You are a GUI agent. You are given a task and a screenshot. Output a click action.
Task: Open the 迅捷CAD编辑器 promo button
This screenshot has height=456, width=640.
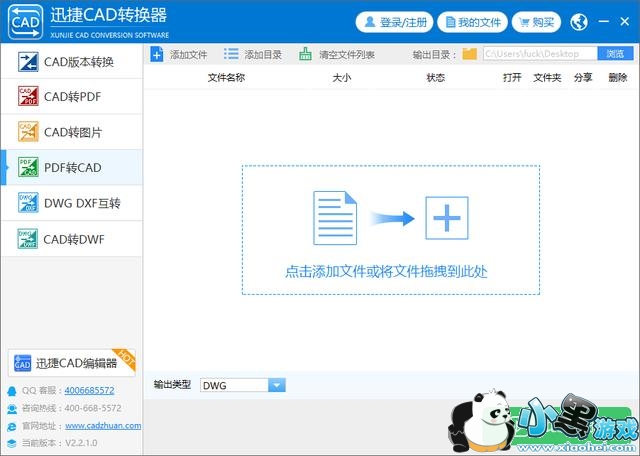pyautogui.click(x=71, y=363)
